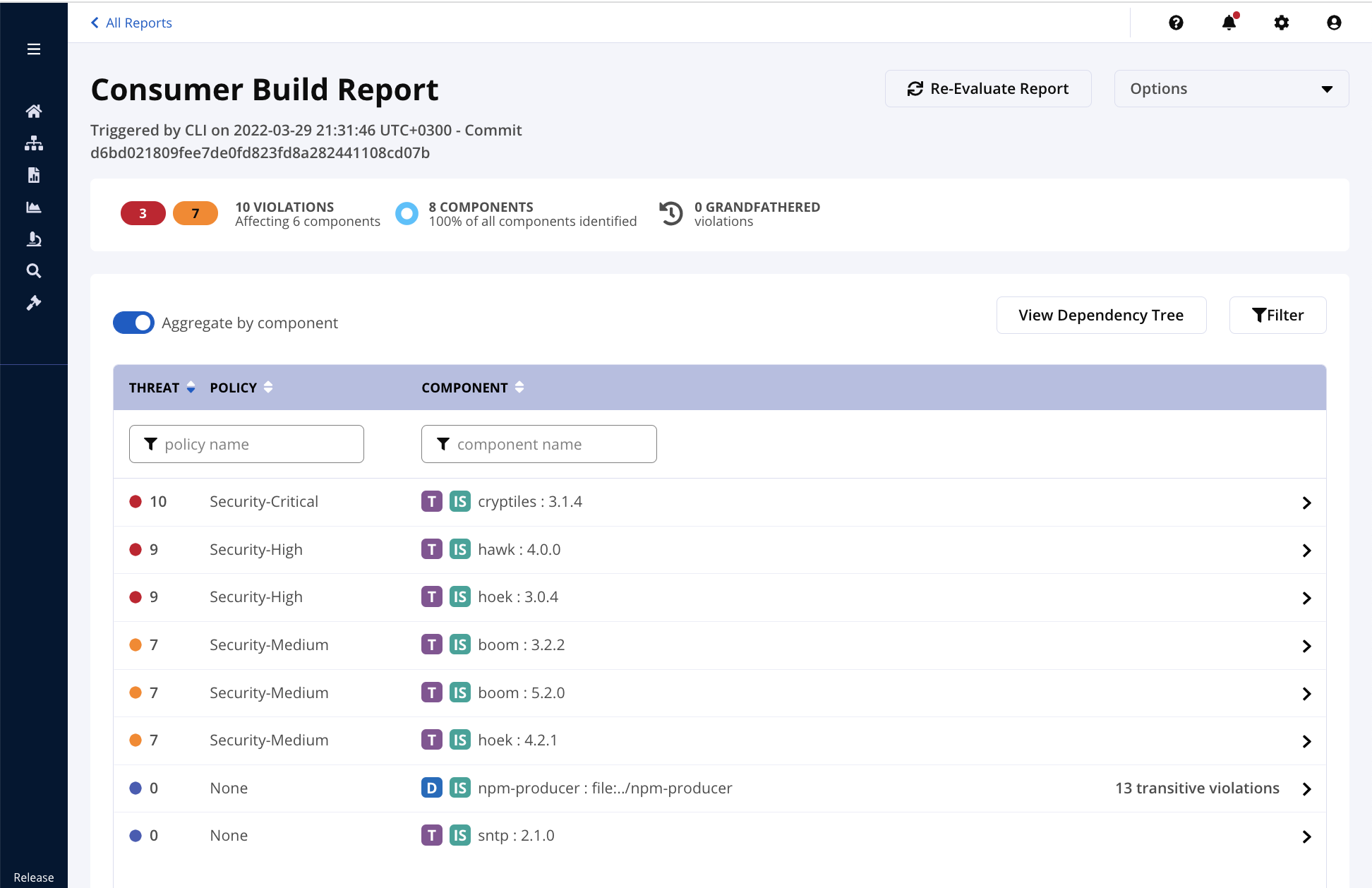Viewport: 1372px width, 888px height.
Task: Click the 8 COMPONENTS summary text
Action: coord(481,207)
